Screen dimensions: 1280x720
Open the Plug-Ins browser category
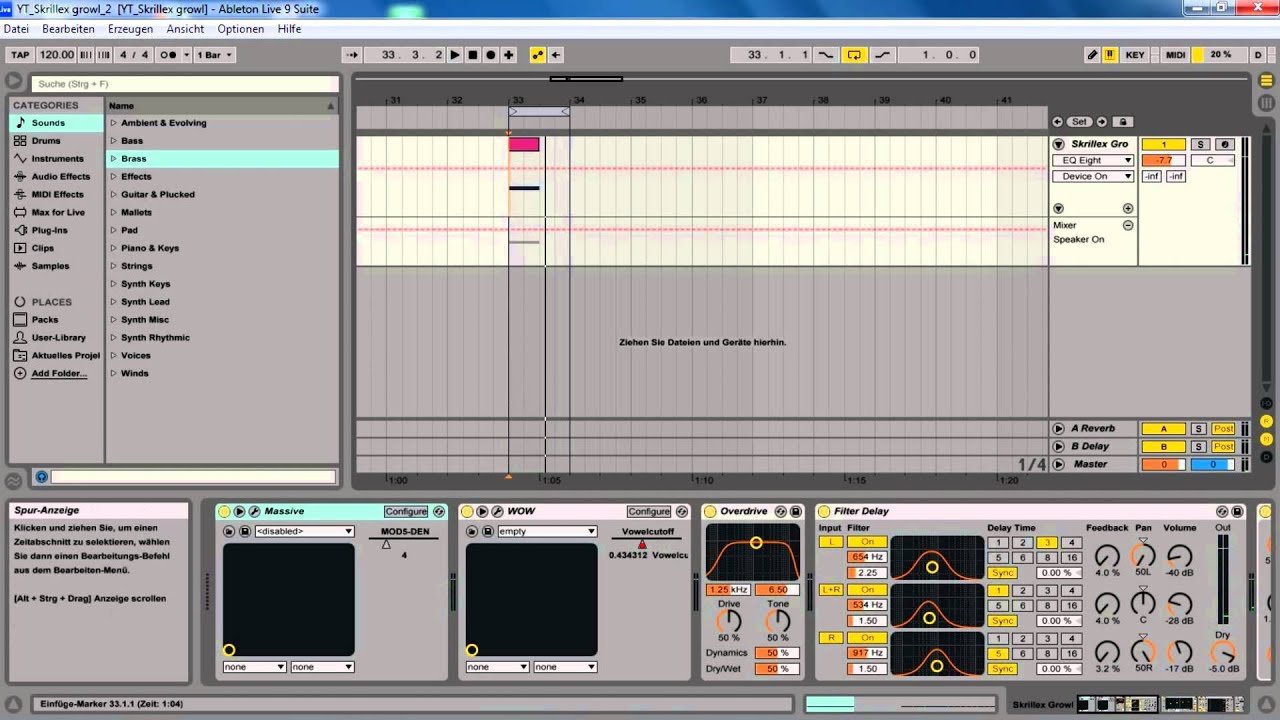[x=49, y=230]
